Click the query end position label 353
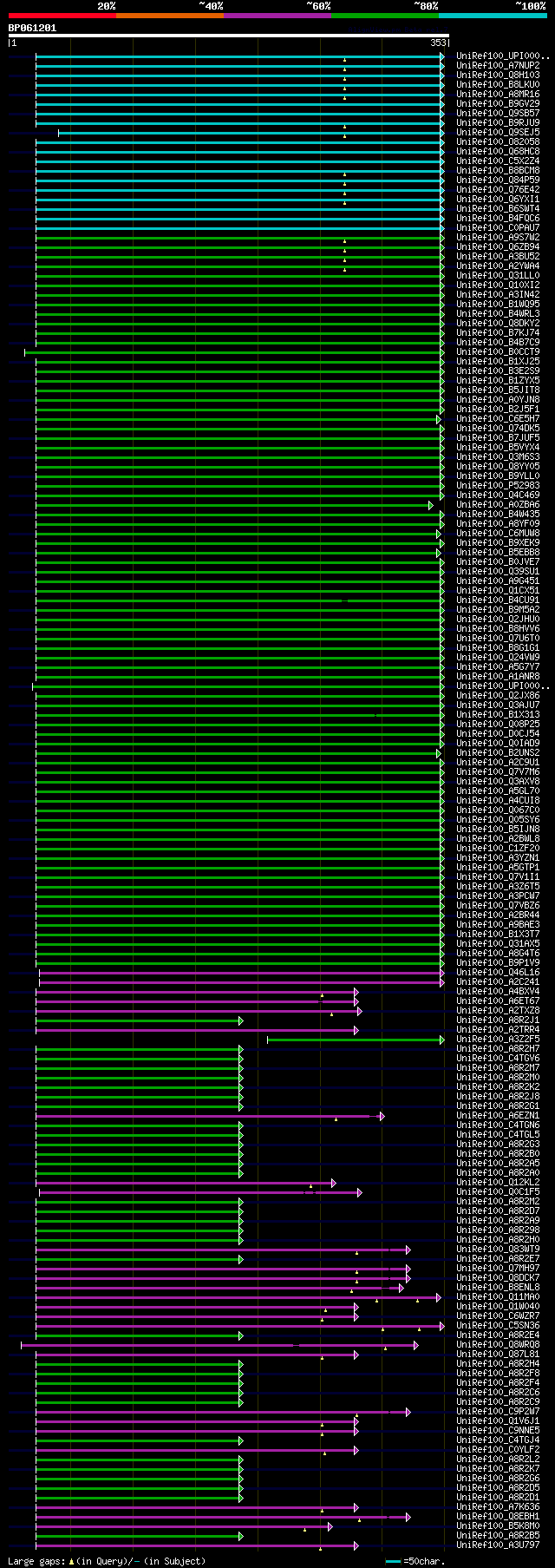Image resolution: width=555 pixels, height=1568 pixels. tap(437, 42)
